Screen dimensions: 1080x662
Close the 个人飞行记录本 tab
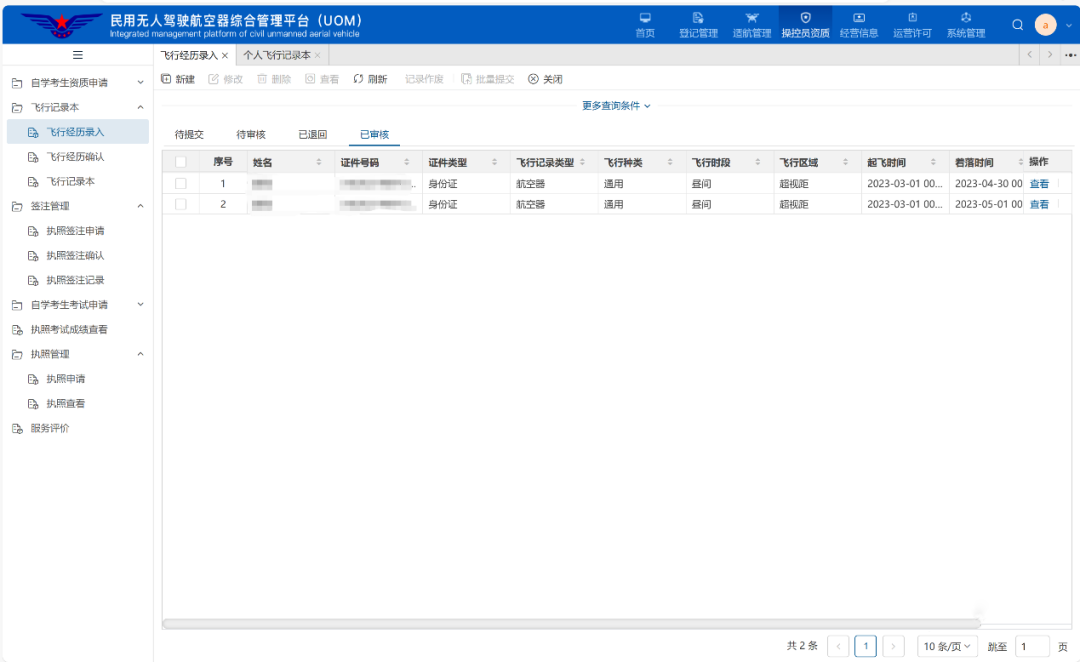pyautogui.click(x=318, y=56)
